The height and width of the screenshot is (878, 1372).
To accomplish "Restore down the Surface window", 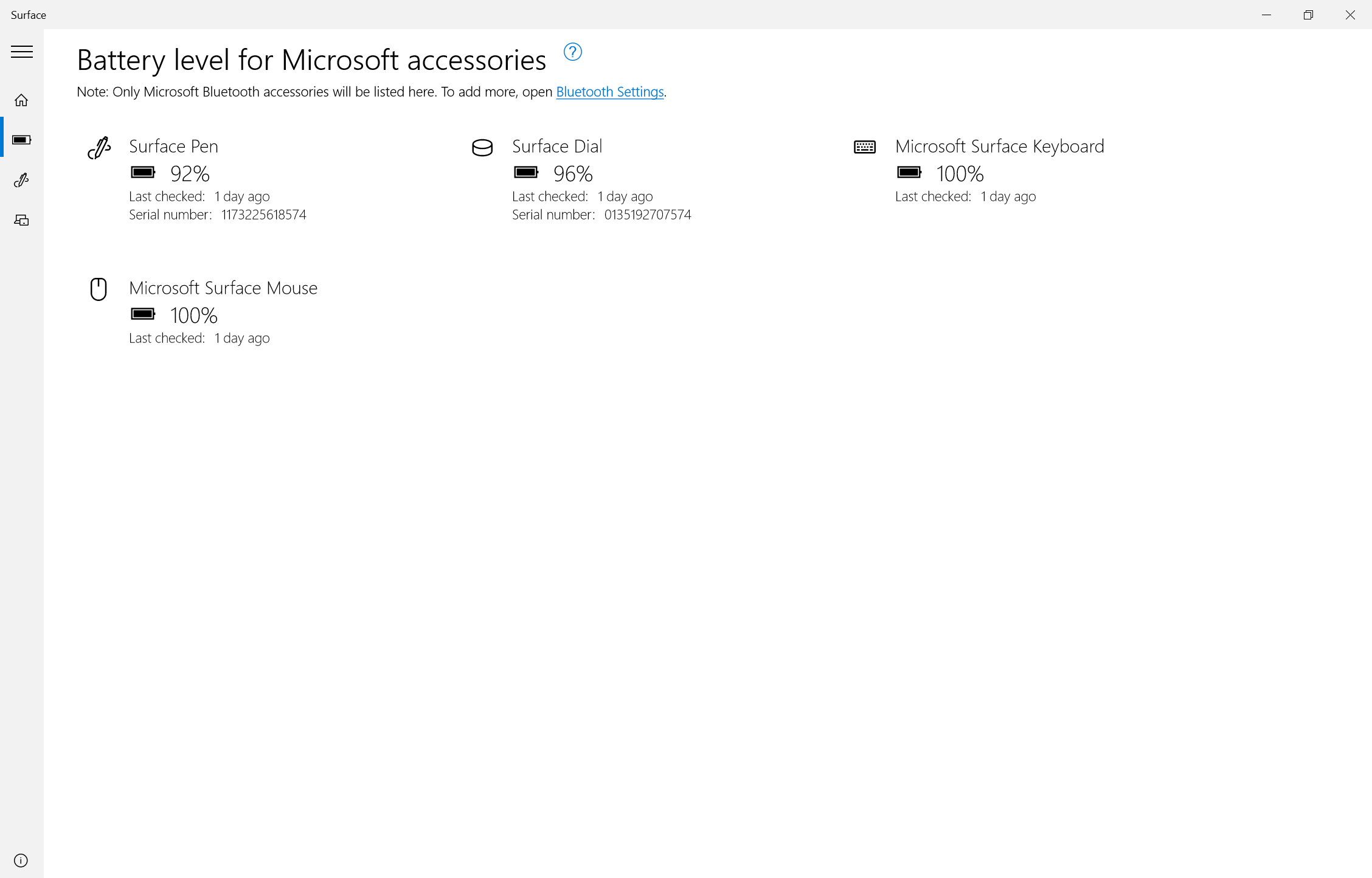I will click(x=1308, y=15).
